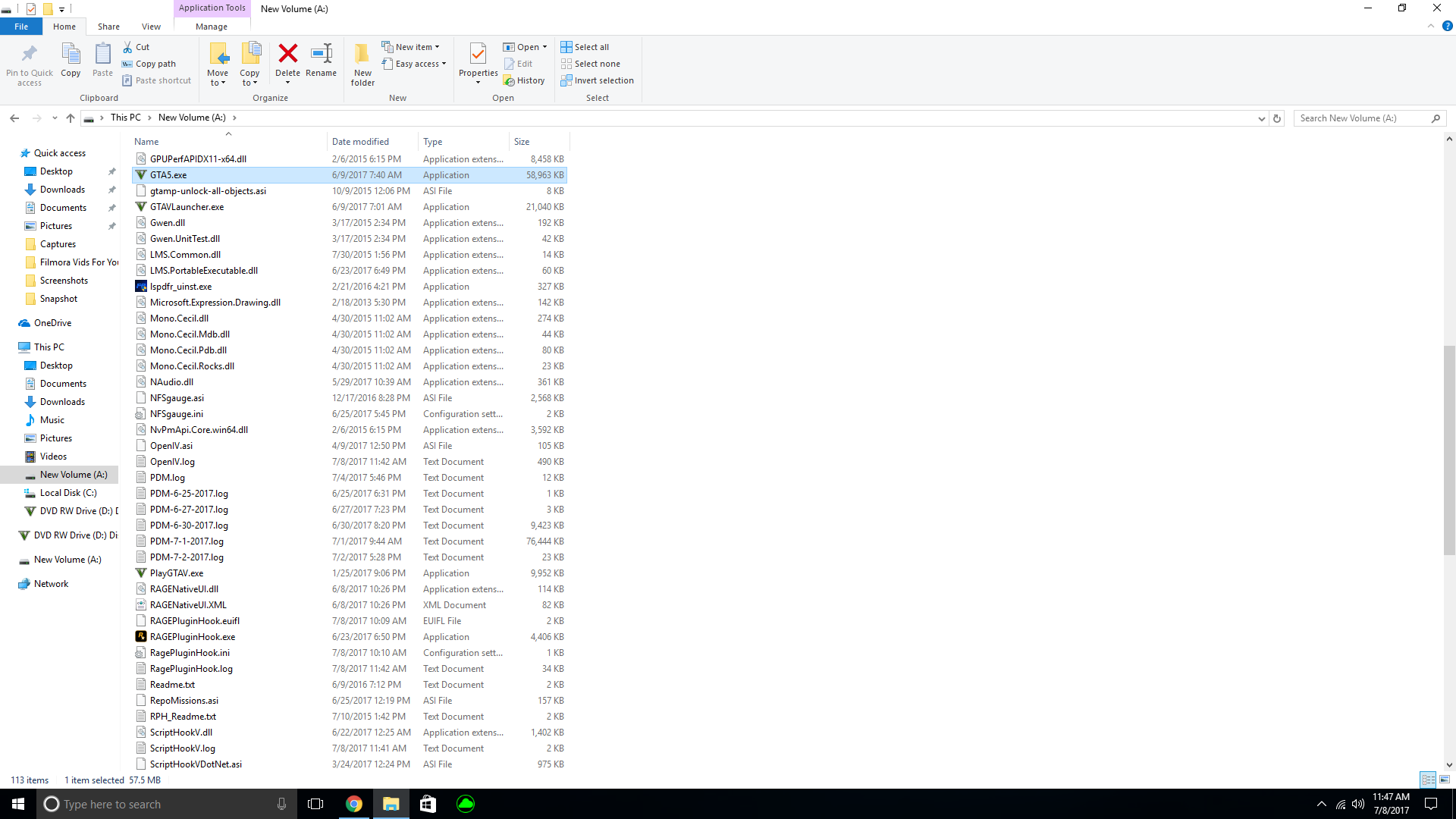Open address bar previous locations dropdown
Image resolution: width=1456 pixels, height=819 pixels.
coord(1261,118)
